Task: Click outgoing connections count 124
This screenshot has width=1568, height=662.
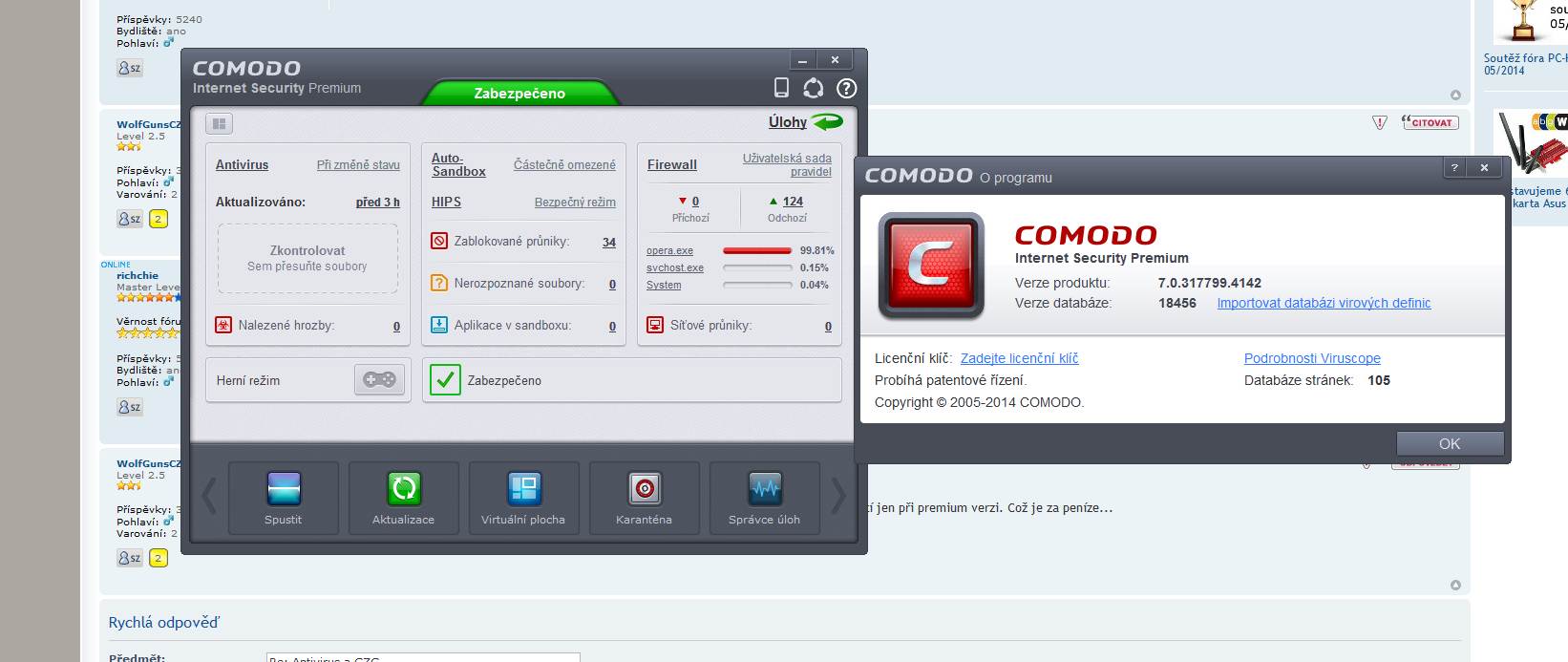Action: pos(793,202)
